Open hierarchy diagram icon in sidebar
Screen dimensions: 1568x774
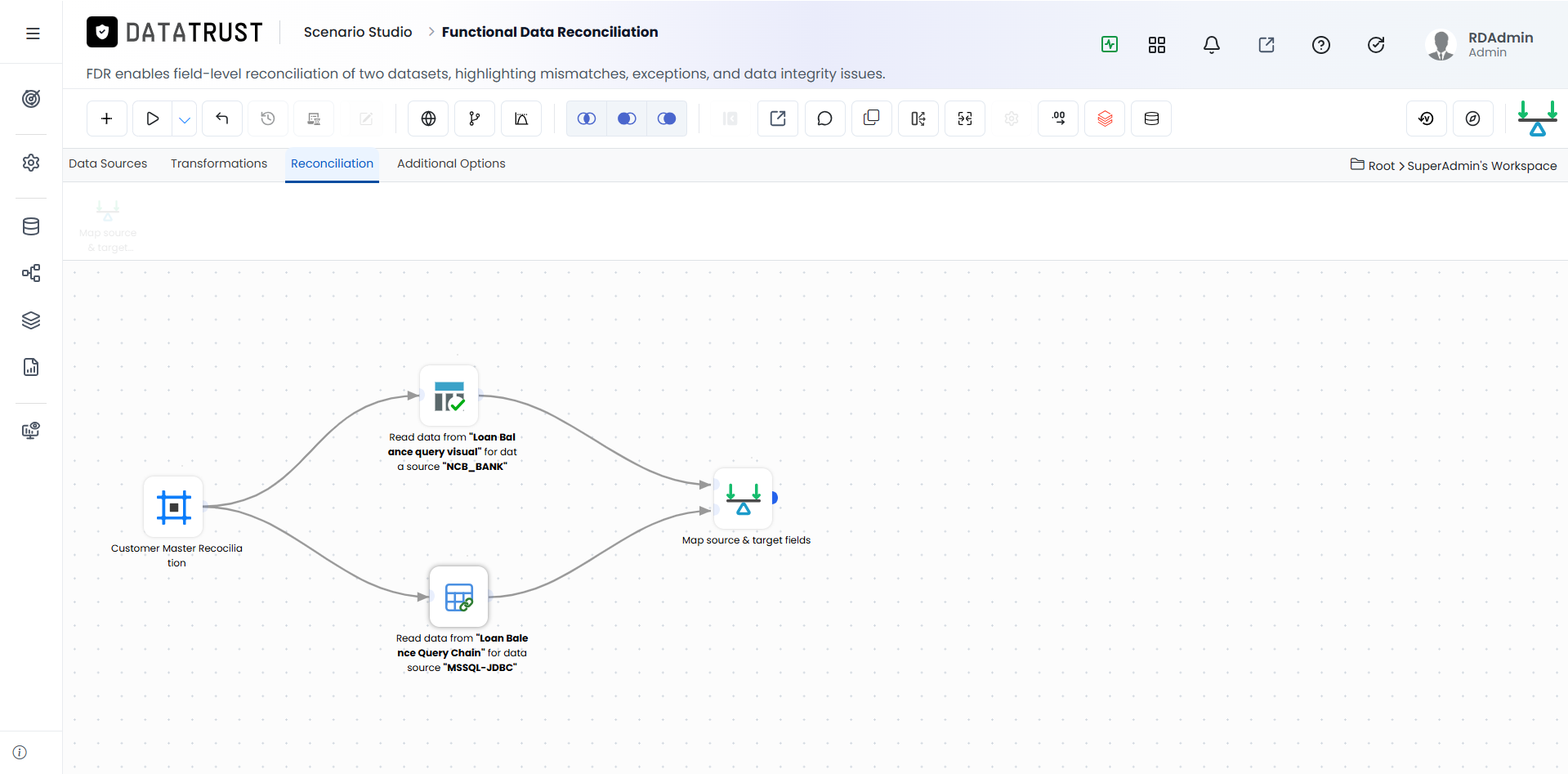[31, 273]
